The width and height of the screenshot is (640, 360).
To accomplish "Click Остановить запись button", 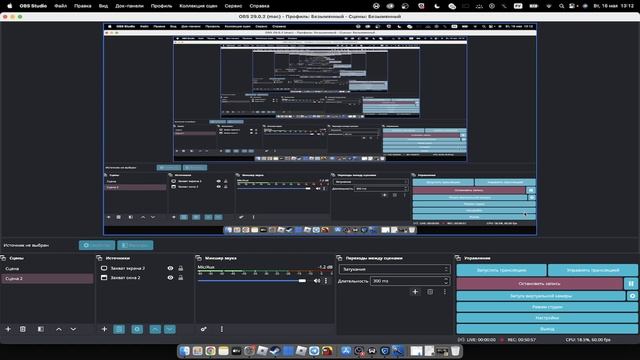I will tap(540, 283).
